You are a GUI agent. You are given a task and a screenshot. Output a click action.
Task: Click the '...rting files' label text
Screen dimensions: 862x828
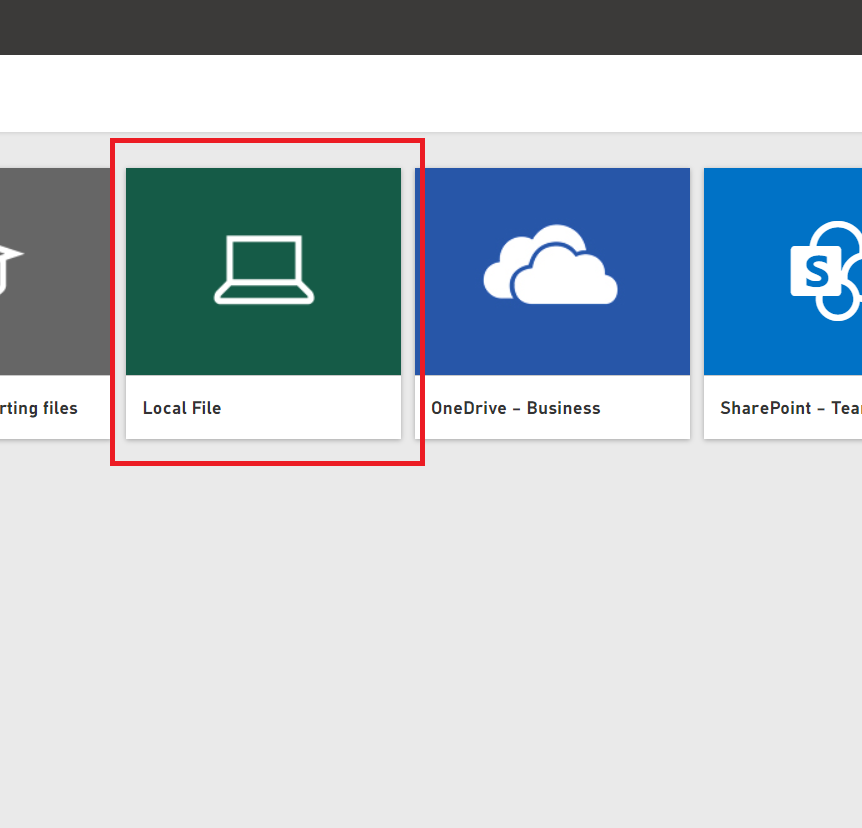(x=38, y=408)
